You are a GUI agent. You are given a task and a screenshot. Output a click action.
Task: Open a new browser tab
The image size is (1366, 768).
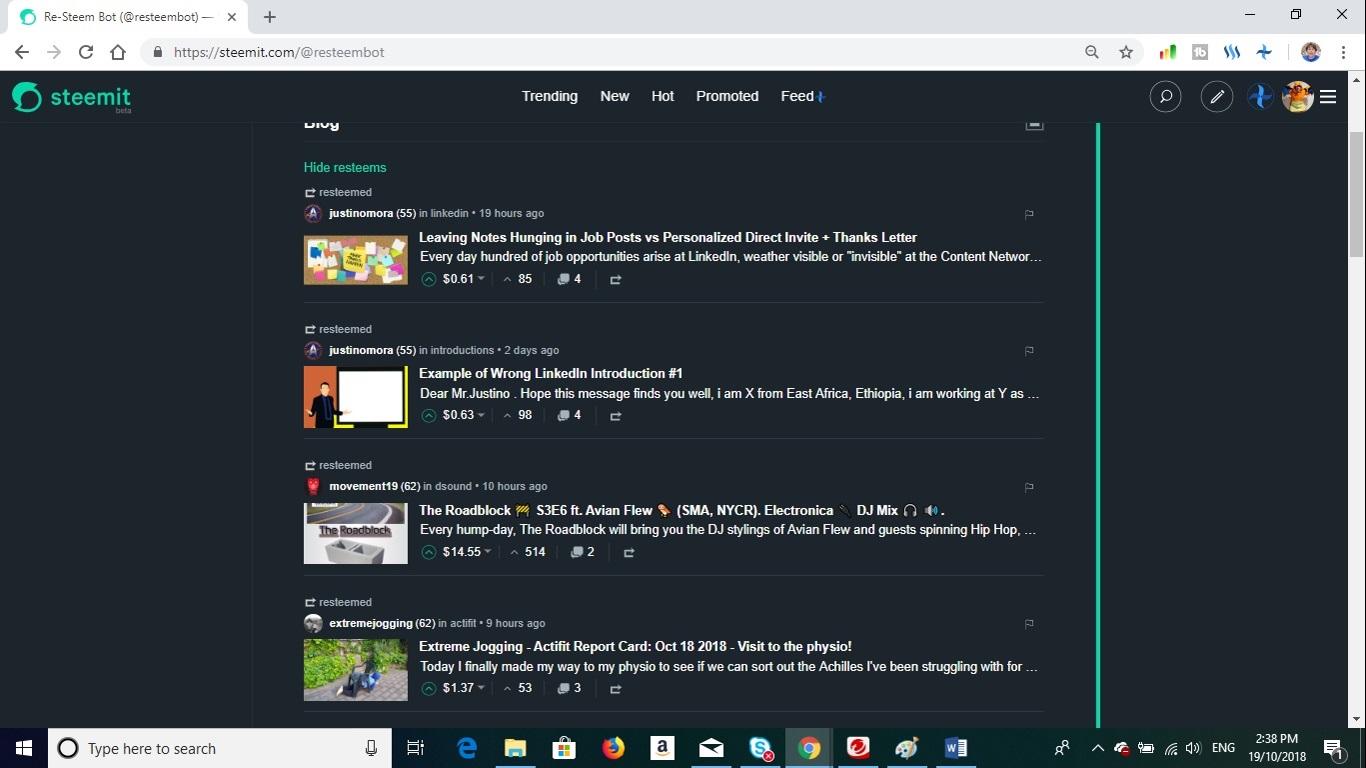[x=270, y=17]
